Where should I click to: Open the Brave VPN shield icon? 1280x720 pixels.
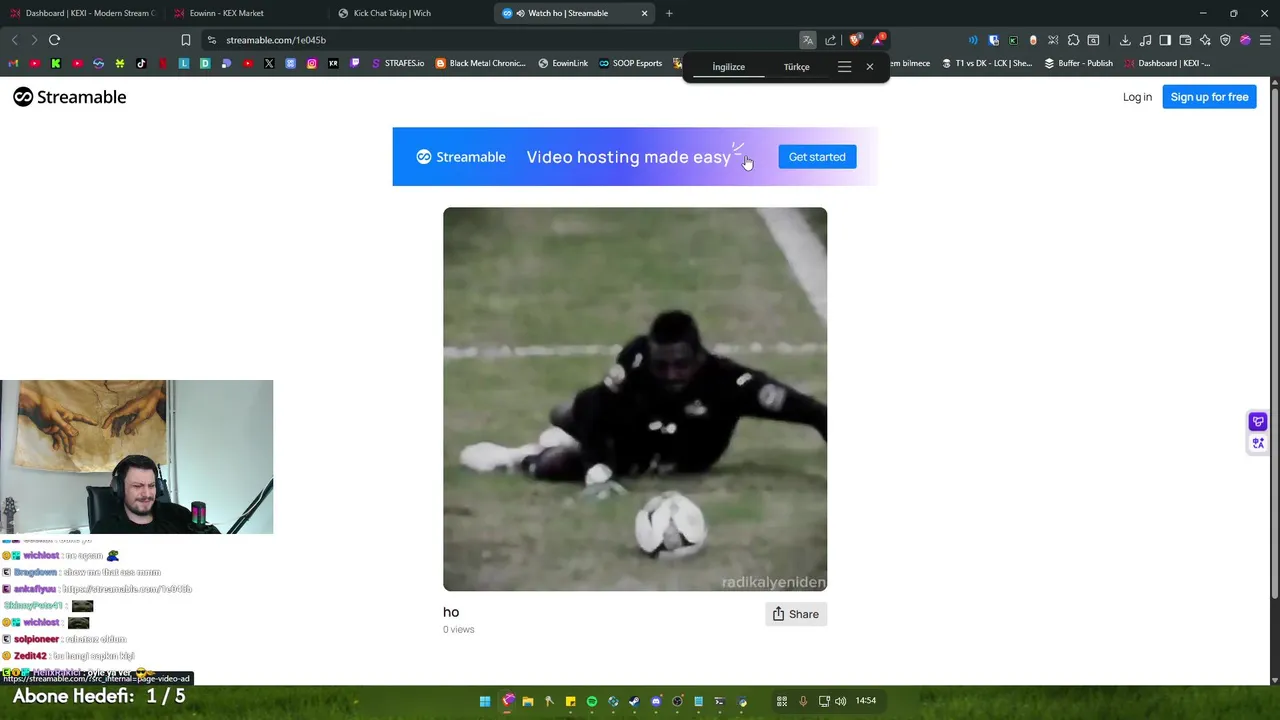1225,40
